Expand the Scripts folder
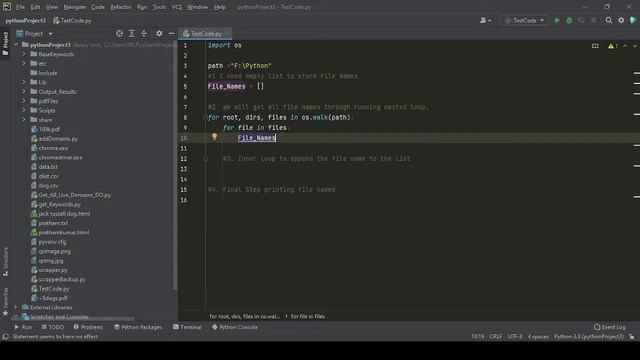The image size is (640, 360). tap(24, 111)
